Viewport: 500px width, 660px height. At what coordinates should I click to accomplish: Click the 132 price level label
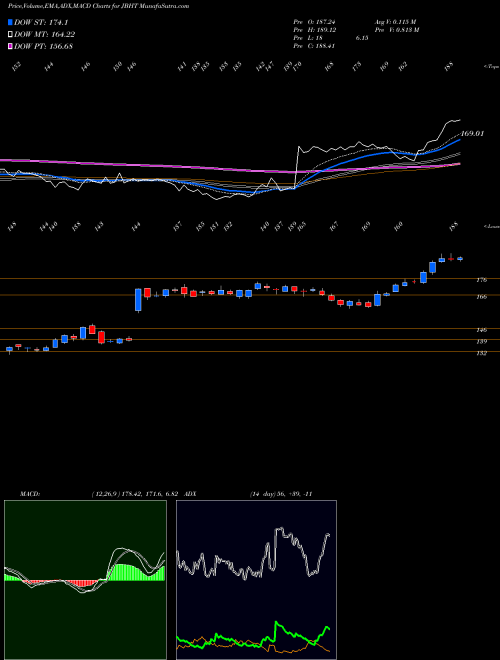[482, 353]
